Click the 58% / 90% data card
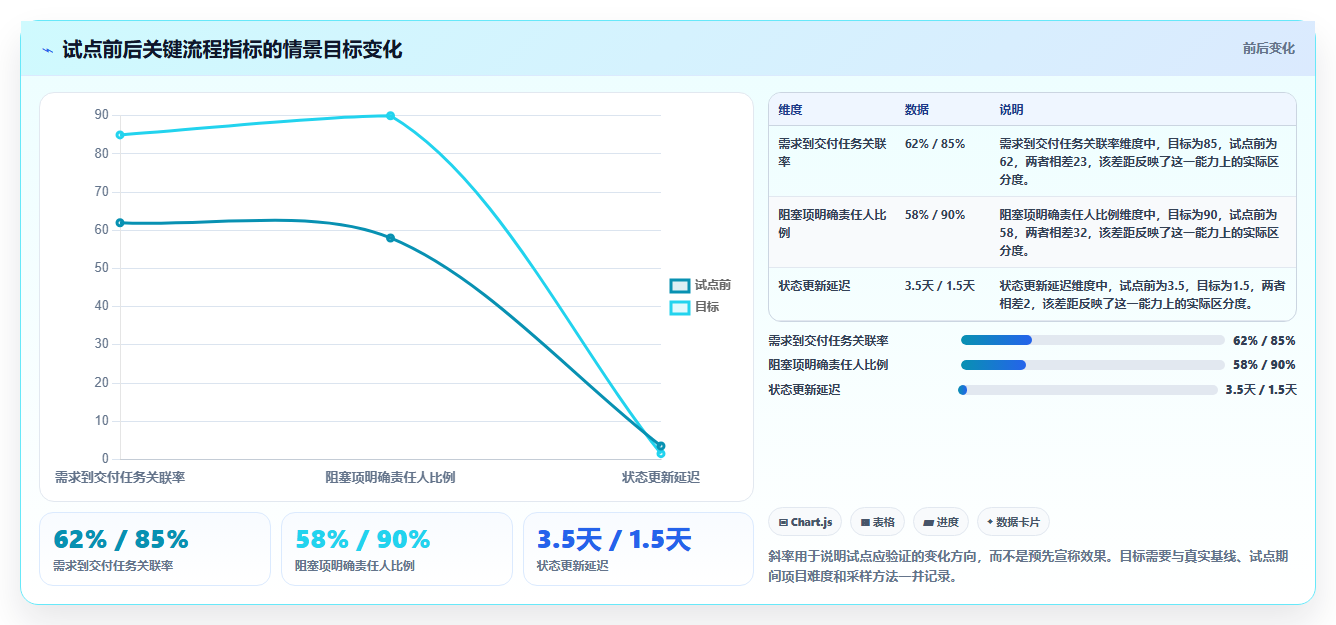 click(397, 549)
